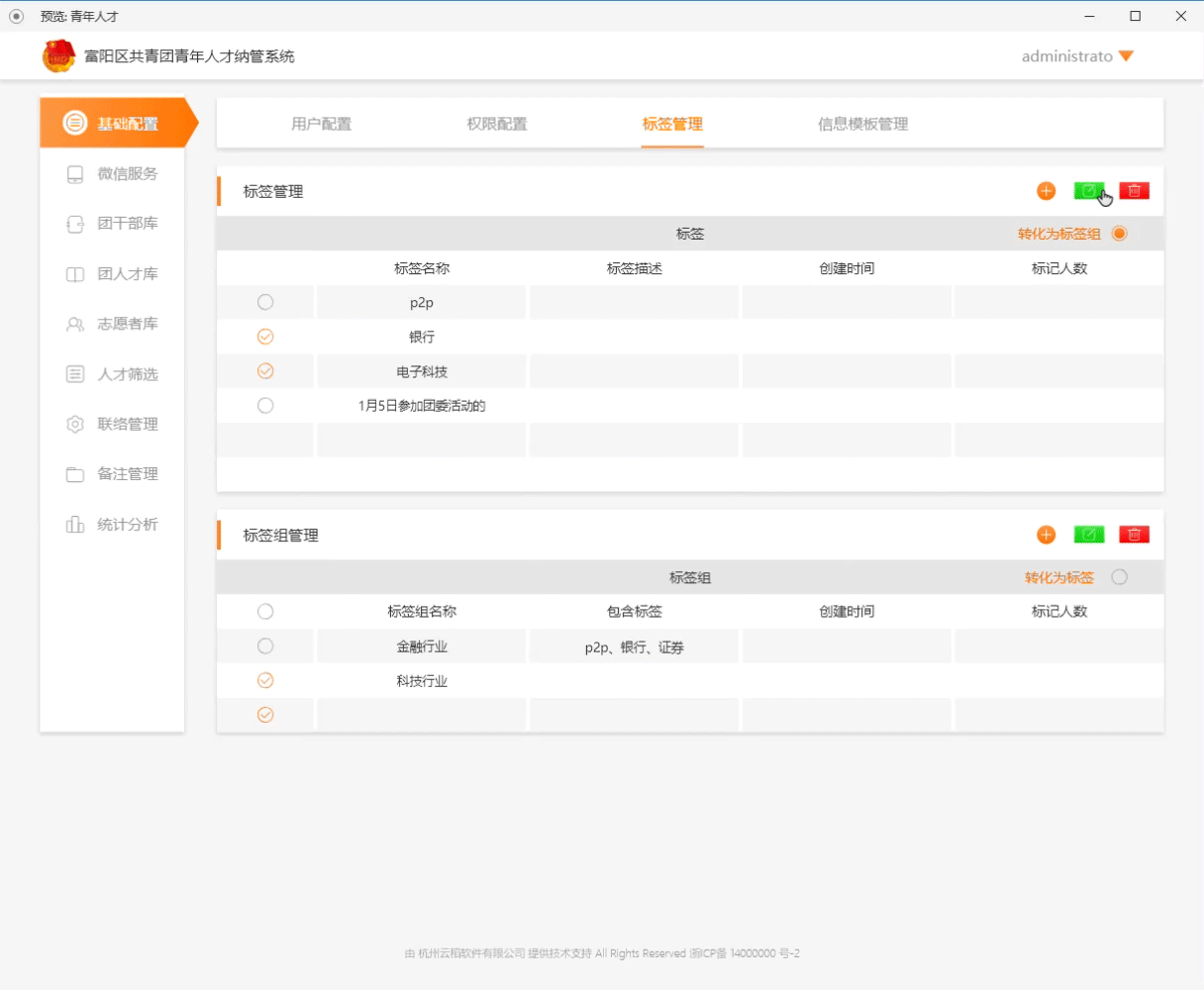1204x990 pixels.
Task: Click the 基础配置 circular menu icon
Action: coord(75,124)
